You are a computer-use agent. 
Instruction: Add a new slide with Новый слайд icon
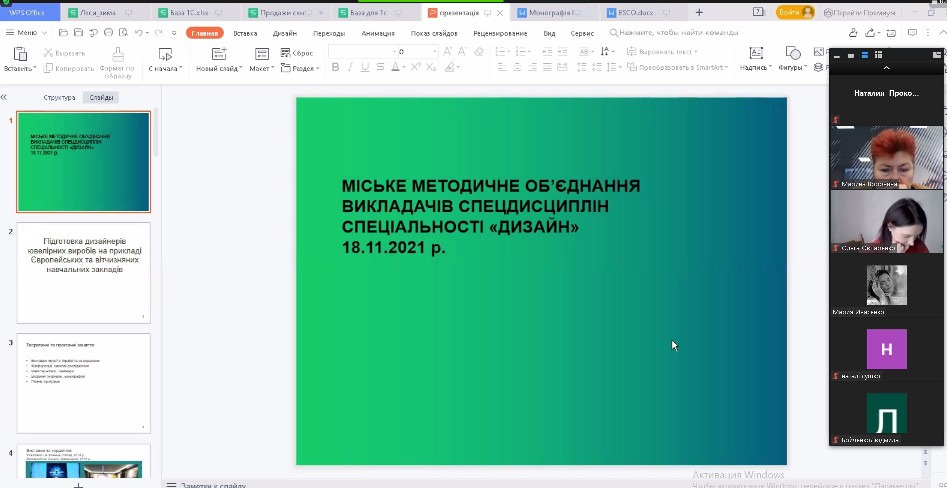[217, 54]
